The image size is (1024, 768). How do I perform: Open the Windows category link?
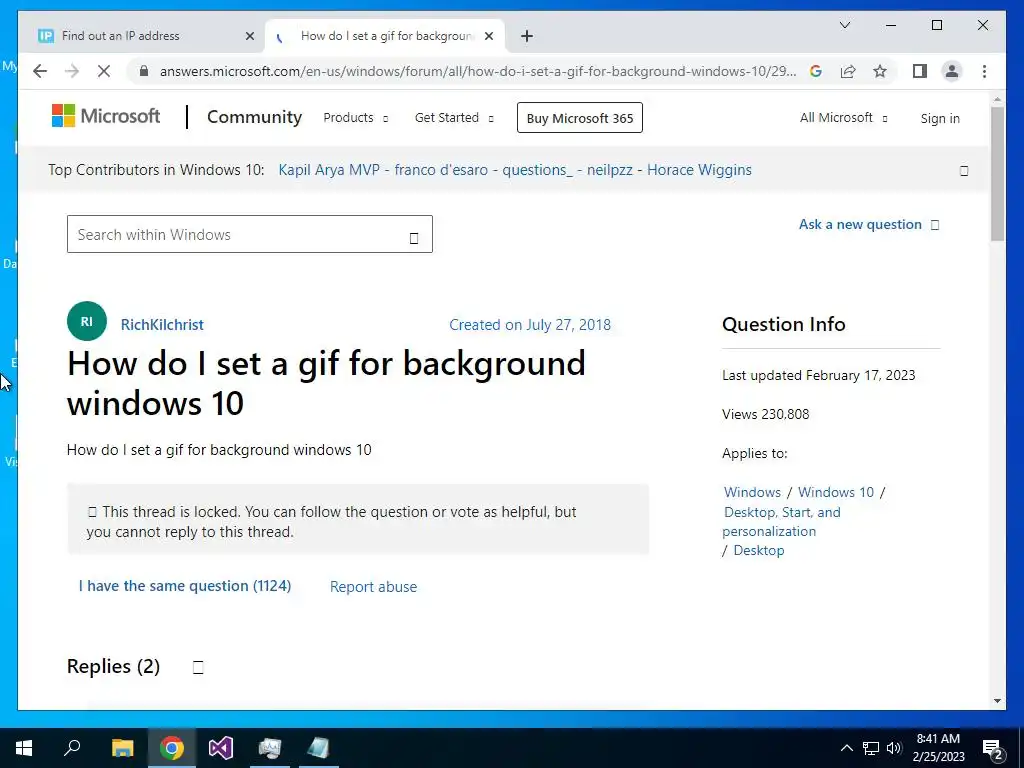click(x=752, y=492)
